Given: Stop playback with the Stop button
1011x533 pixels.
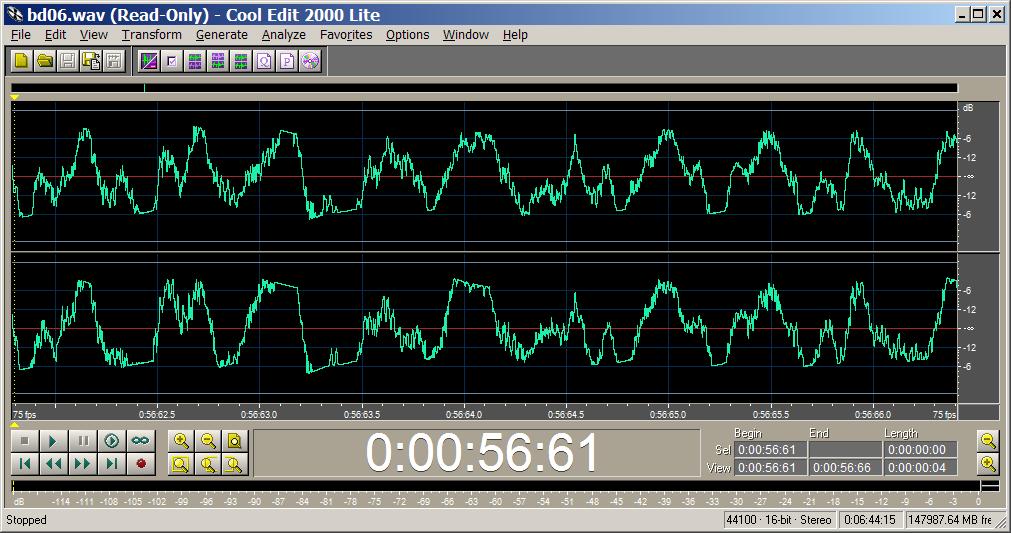Looking at the screenshot, I should point(25,441).
